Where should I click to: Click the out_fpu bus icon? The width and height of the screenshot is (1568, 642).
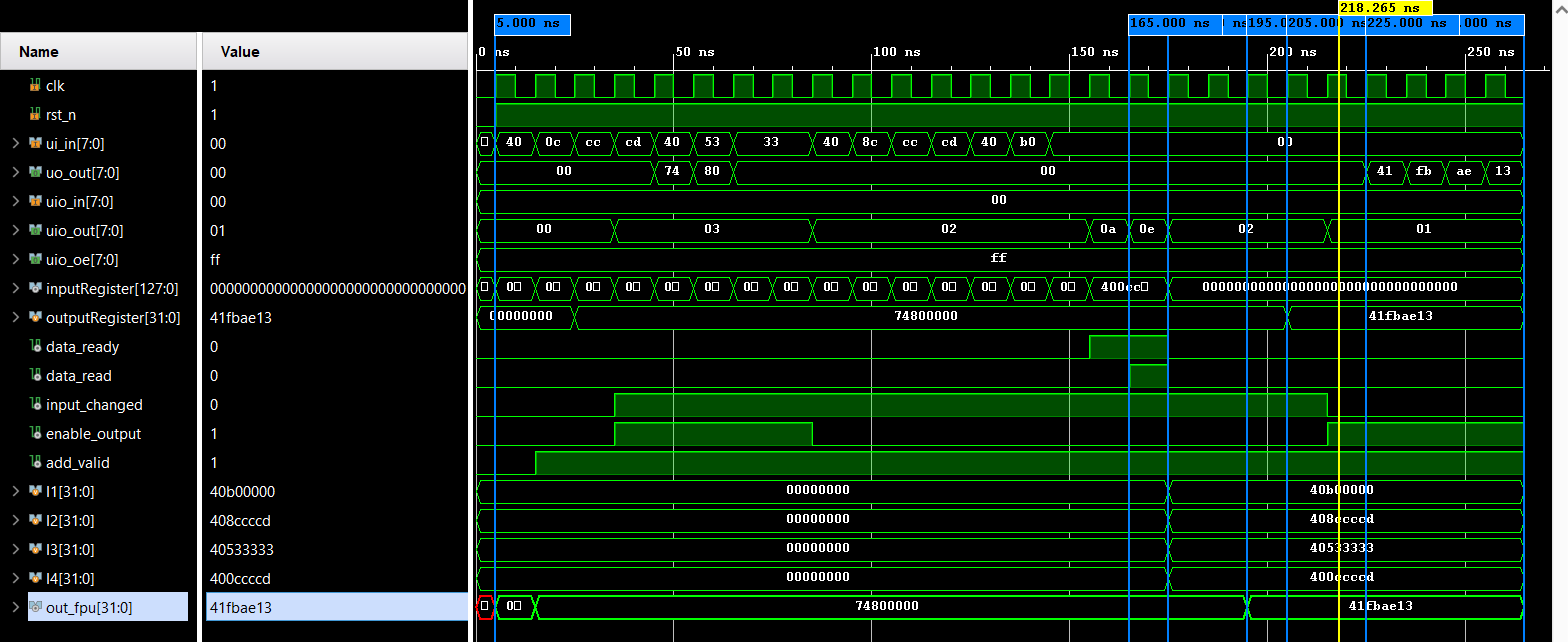point(35,607)
